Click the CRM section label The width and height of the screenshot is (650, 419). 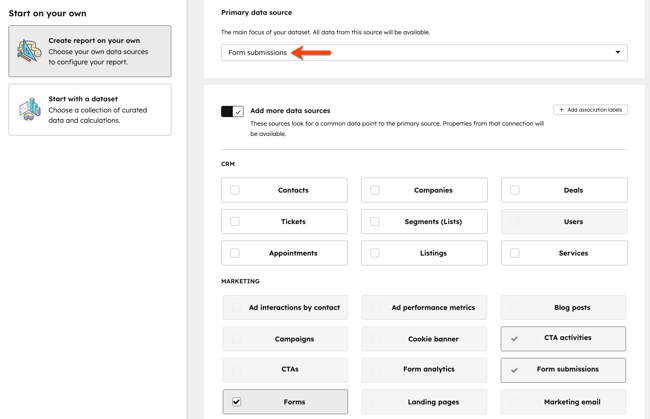[228, 164]
